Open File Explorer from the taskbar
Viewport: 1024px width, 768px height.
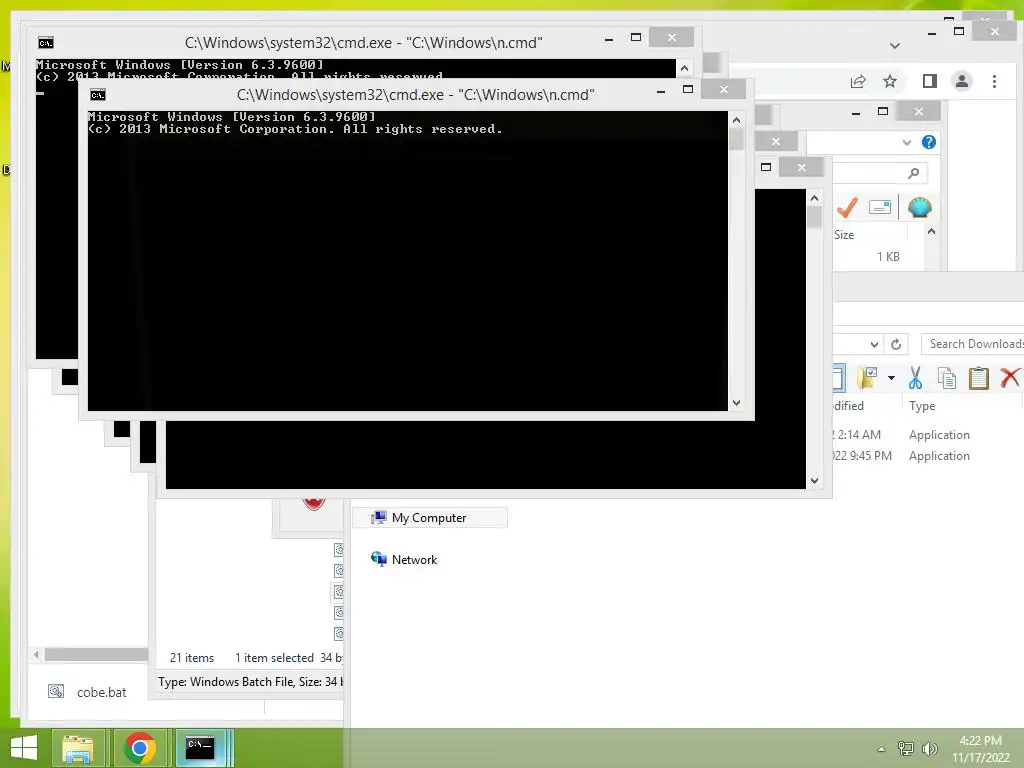[78, 748]
